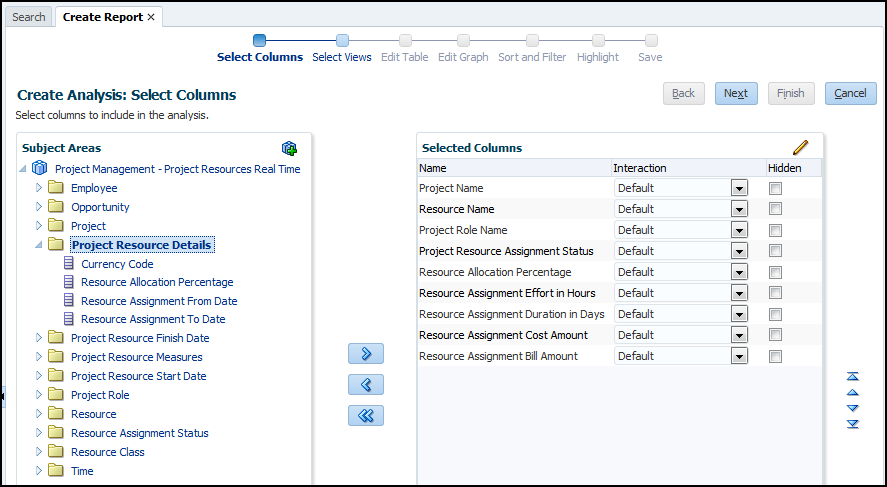The height and width of the screenshot is (487, 887).
Task: Click the remove all columns double arrow
Action: [365, 416]
